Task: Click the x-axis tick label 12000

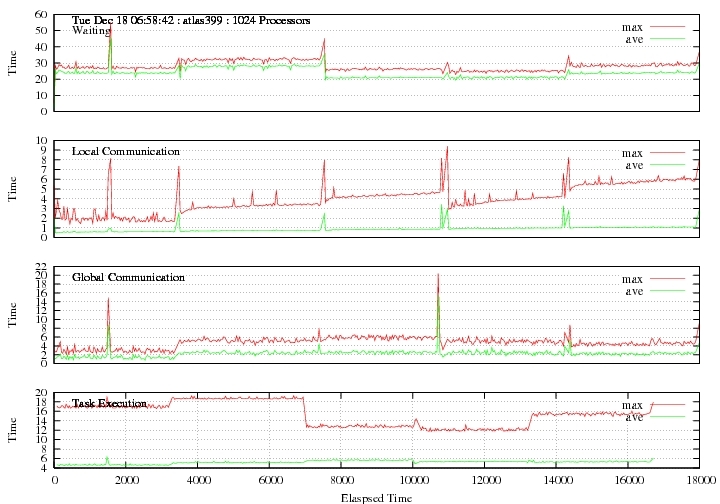Action: 485,481
